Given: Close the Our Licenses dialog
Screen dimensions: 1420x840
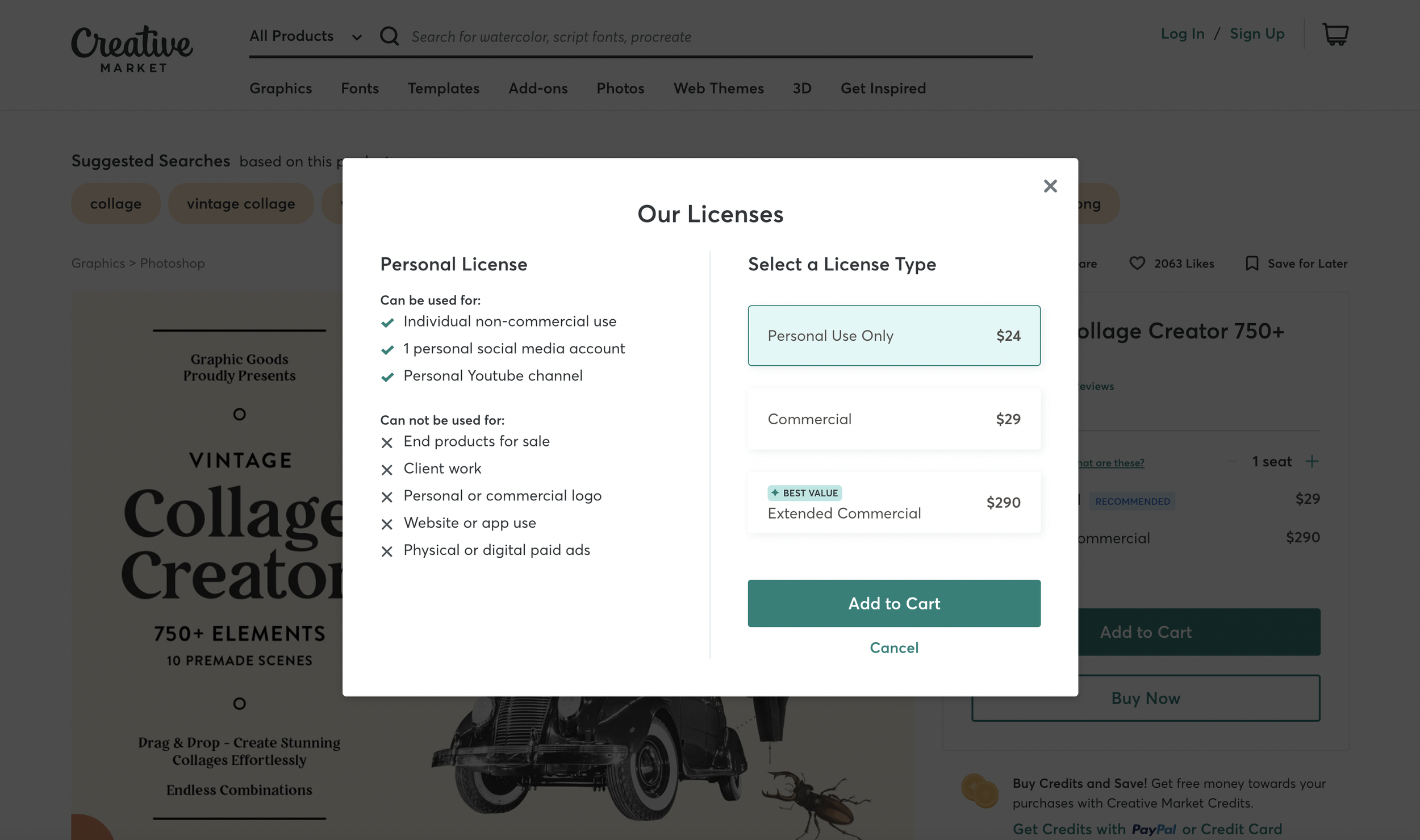Looking at the screenshot, I should point(1050,186).
